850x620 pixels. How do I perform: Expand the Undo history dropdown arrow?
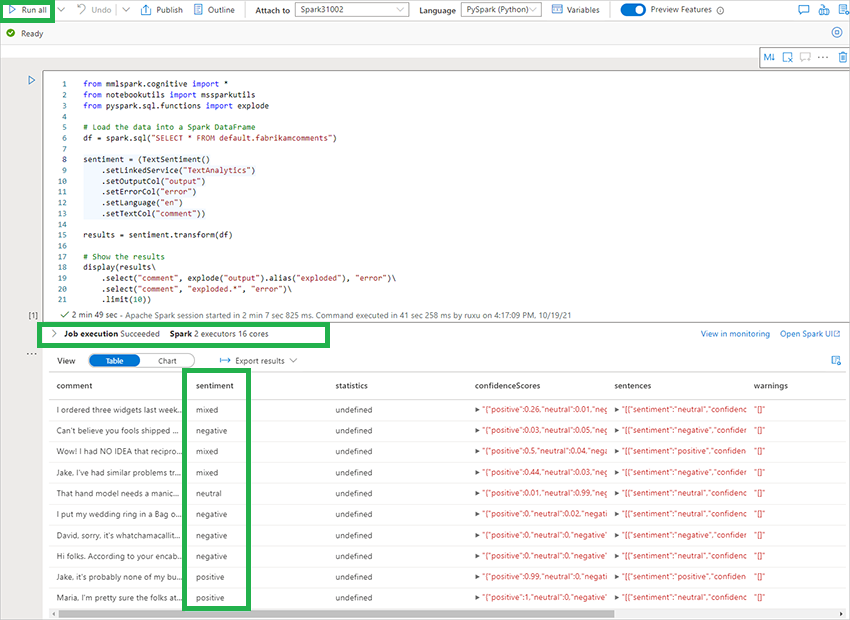coord(126,10)
